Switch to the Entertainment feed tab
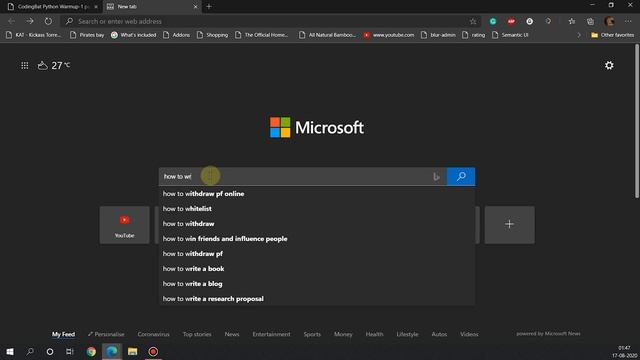This screenshot has width=640, height=360. [x=271, y=334]
